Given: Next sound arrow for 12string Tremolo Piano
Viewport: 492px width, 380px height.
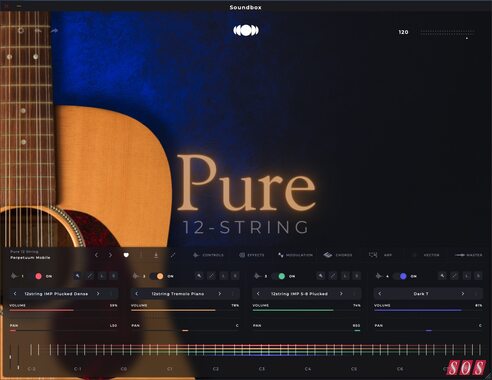Looking at the screenshot, I should (x=220, y=294).
